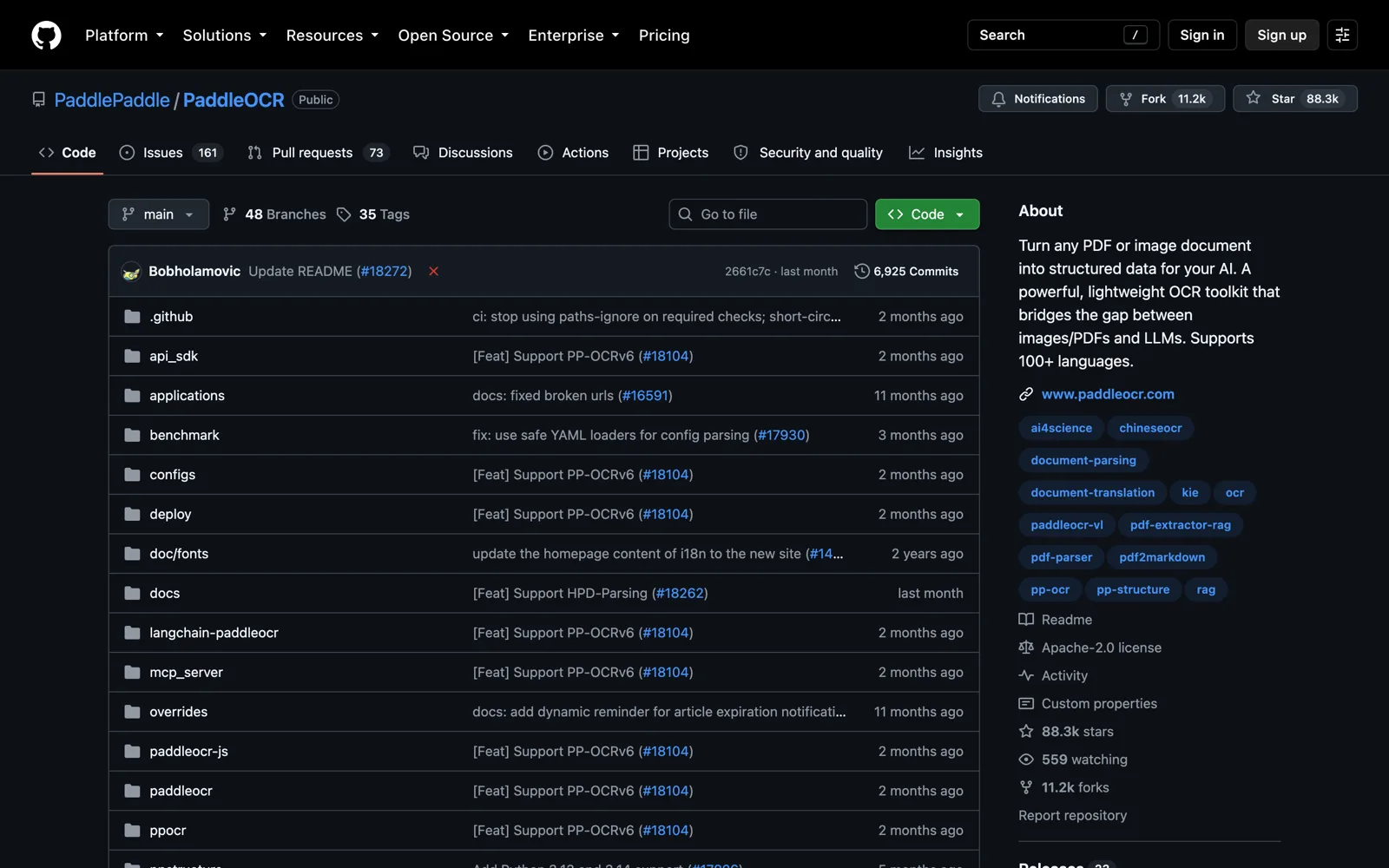This screenshot has height=868, width=1389.
Task: Open the Insights tab
Action: [x=945, y=153]
